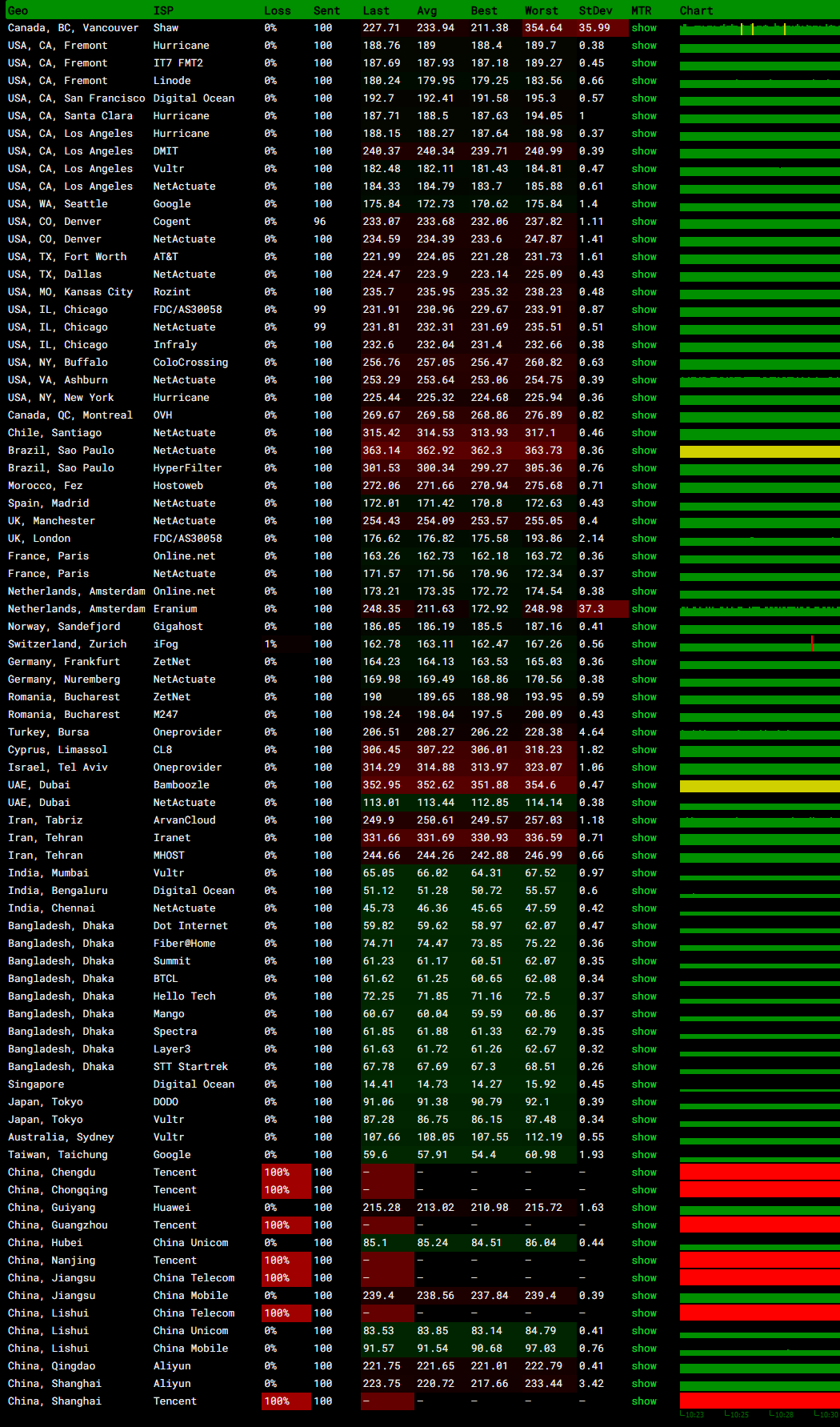The width and height of the screenshot is (840, 1427).
Task: Click the Avg column header
Action: pos(426,10)
